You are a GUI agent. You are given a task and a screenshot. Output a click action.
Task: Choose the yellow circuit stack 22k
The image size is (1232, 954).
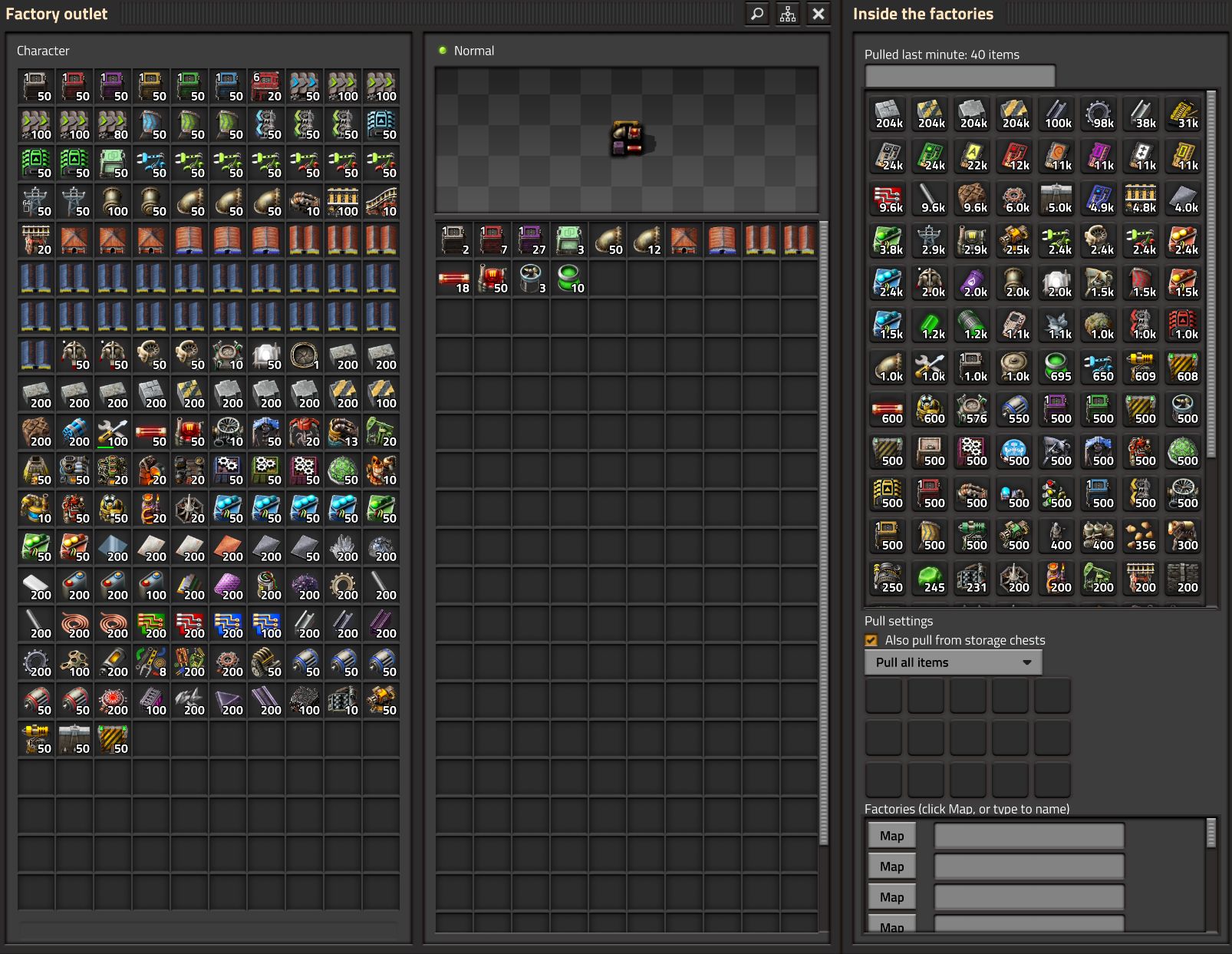(x=972, y=156)
